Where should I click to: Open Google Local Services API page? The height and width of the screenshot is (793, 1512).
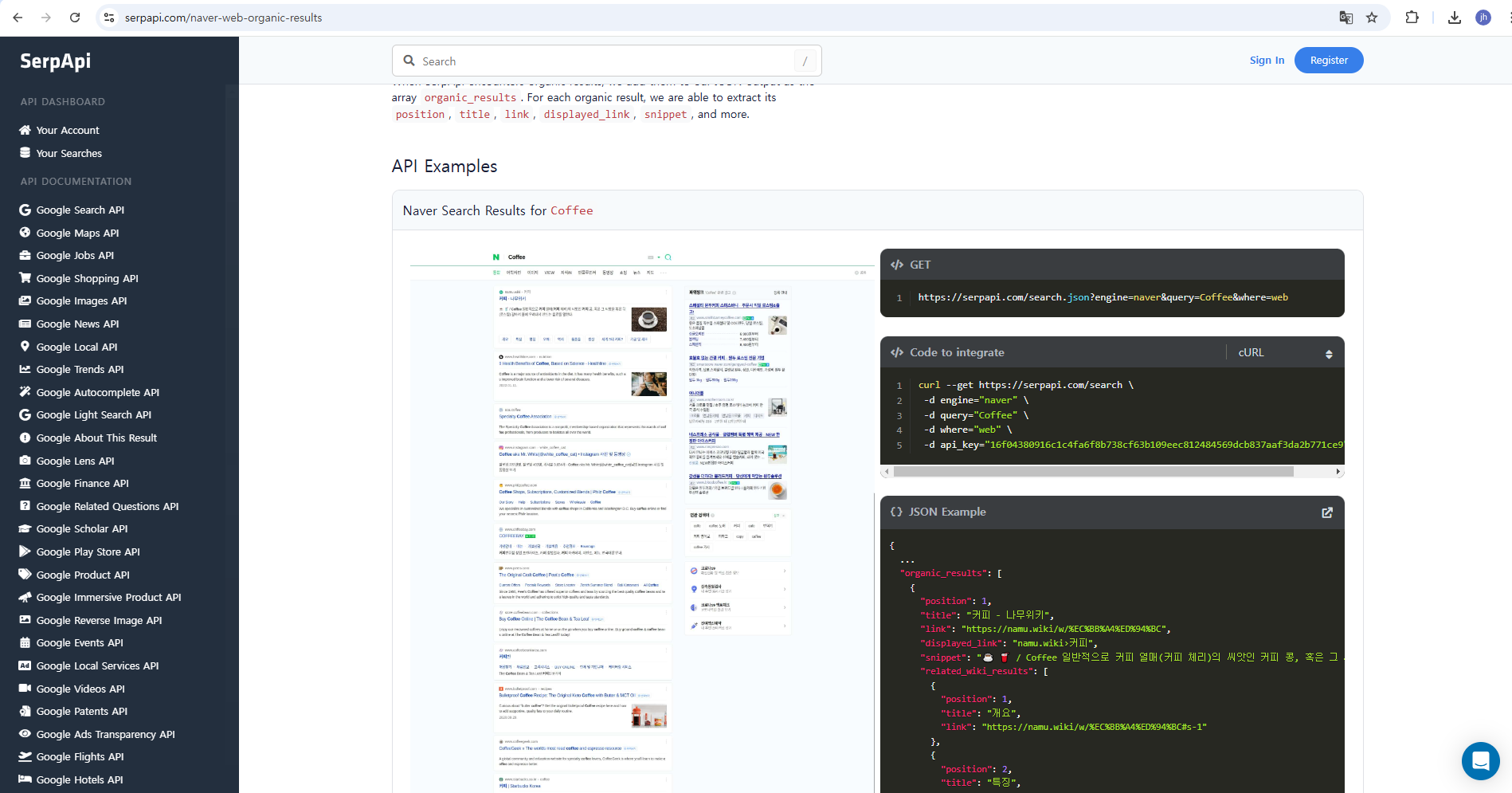tap(98, 665)
